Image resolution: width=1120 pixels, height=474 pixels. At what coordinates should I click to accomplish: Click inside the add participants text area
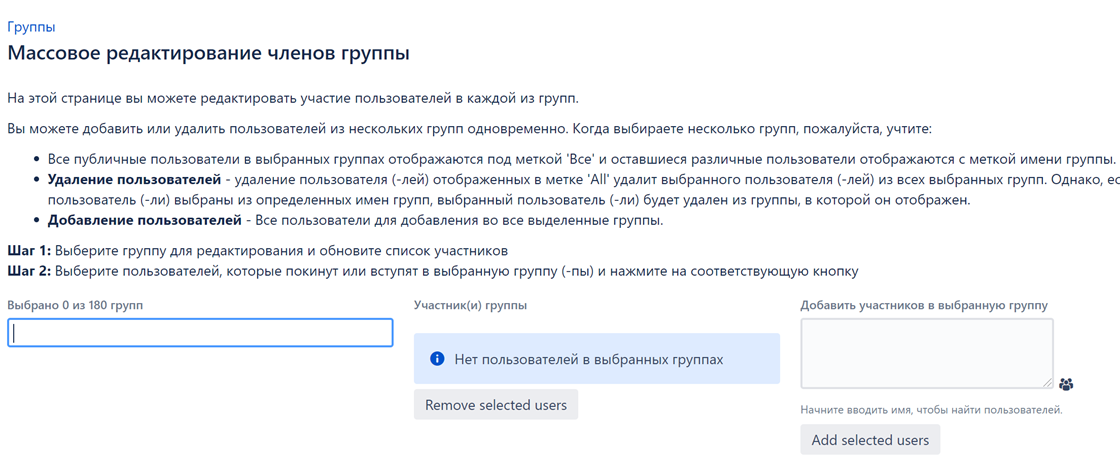(x=927, y=353)
